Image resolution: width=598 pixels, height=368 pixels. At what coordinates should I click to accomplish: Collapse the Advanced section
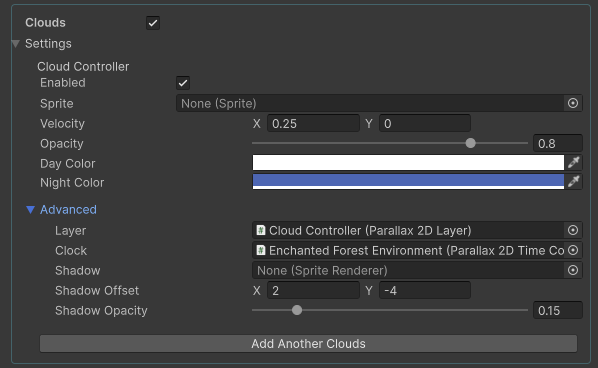pos(31,209)
